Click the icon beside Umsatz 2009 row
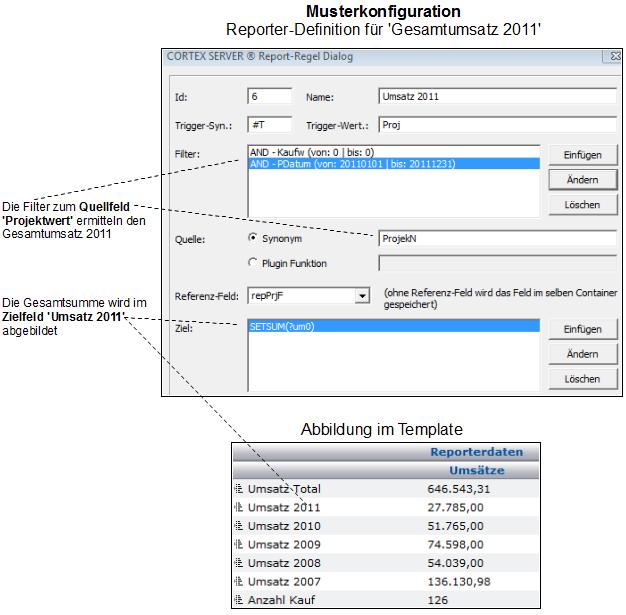The width and height of the screenshot is (626, 615). (238, 545)
